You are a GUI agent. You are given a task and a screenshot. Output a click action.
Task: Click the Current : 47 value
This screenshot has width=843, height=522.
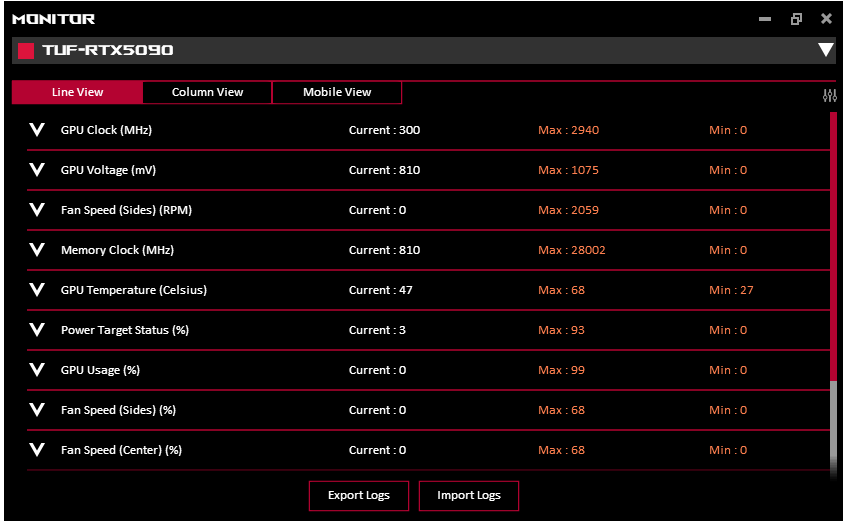pos(381,290)
